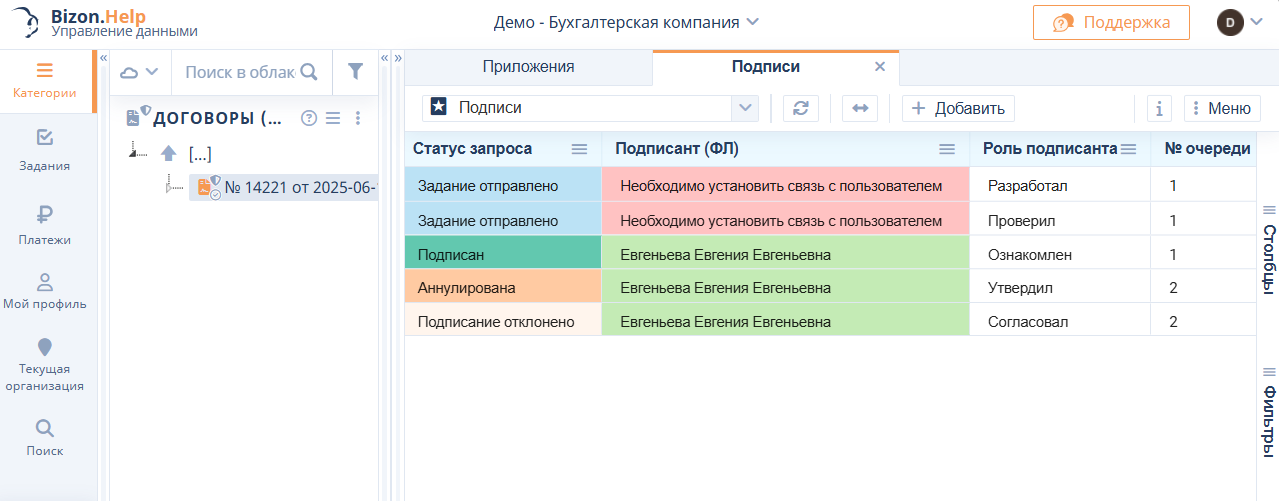Click the fit column width arrows icon
This screenshot has height=501, width=1279.
[x=859, y=108]
